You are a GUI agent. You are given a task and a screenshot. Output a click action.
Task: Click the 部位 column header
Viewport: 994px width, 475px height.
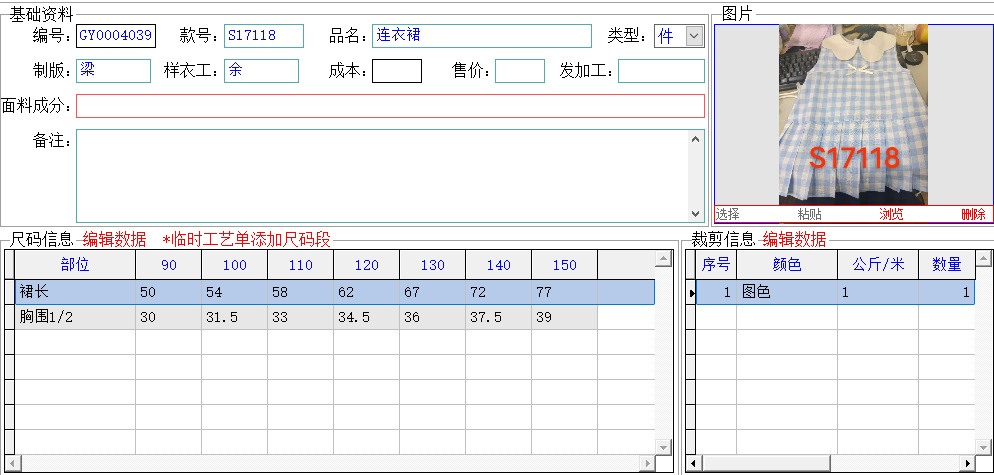75,264
